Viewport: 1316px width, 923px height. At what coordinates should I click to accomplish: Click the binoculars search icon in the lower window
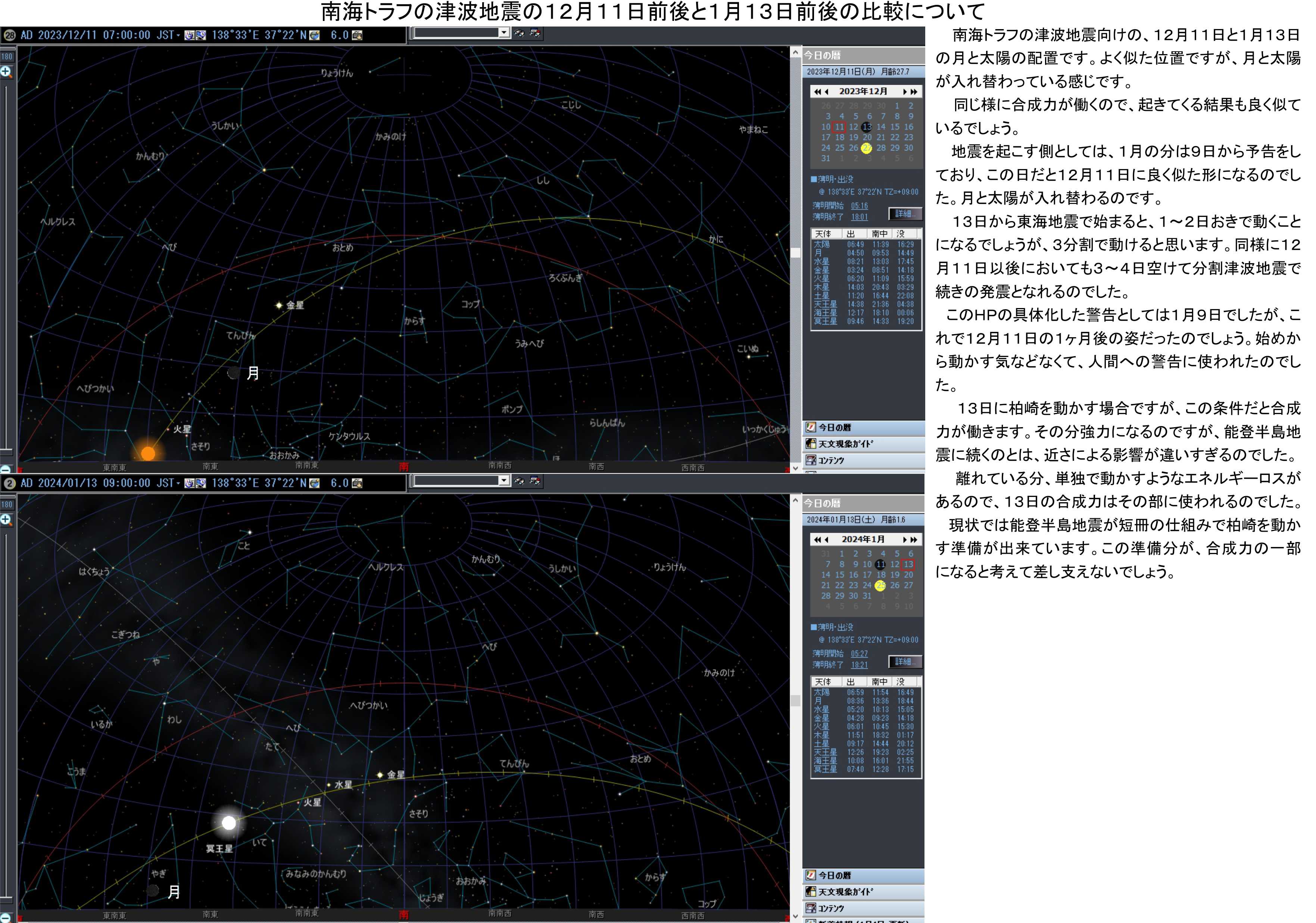tap(519, 481)
